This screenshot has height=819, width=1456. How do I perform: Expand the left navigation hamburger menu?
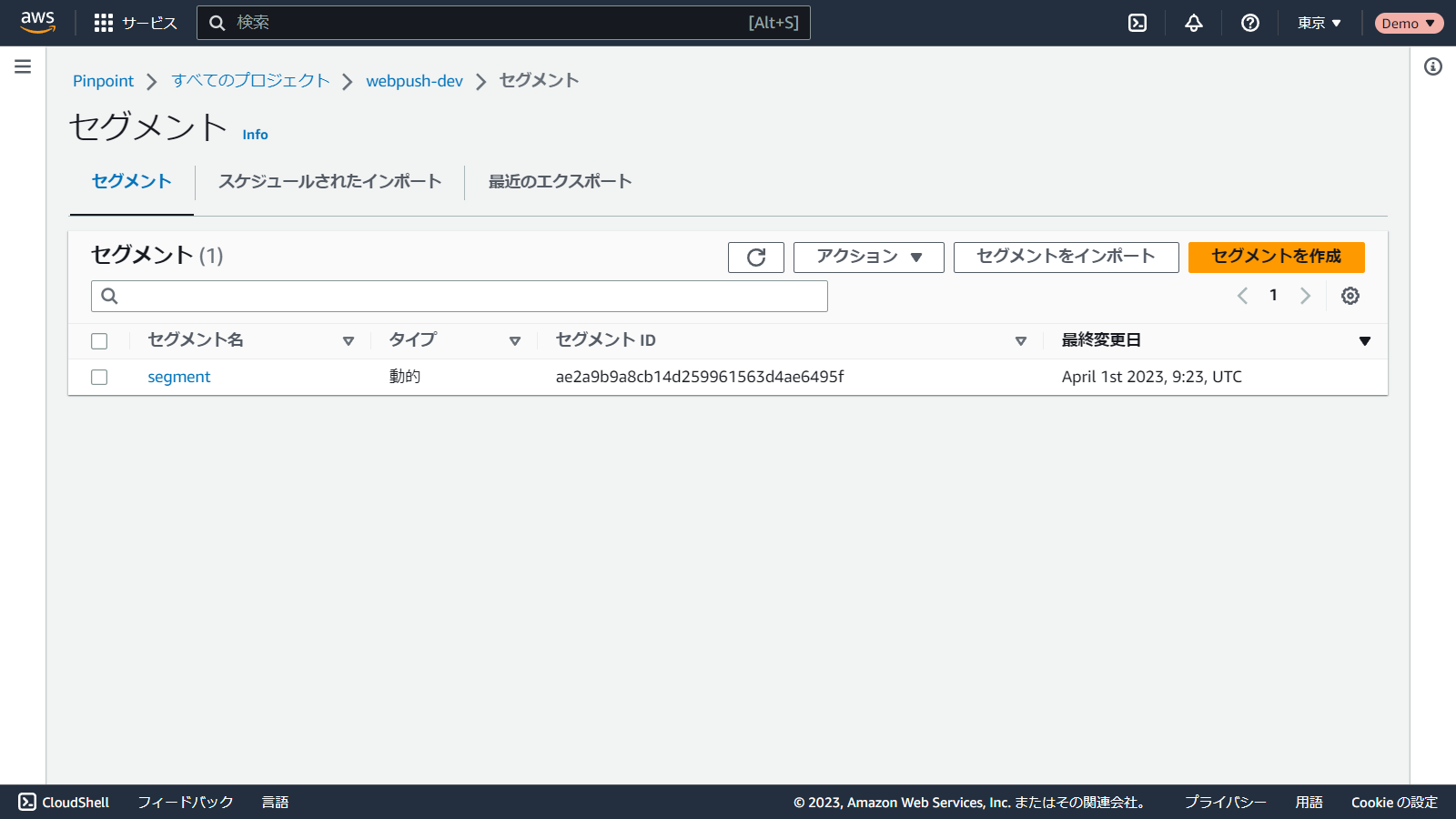tap(23, 66)
